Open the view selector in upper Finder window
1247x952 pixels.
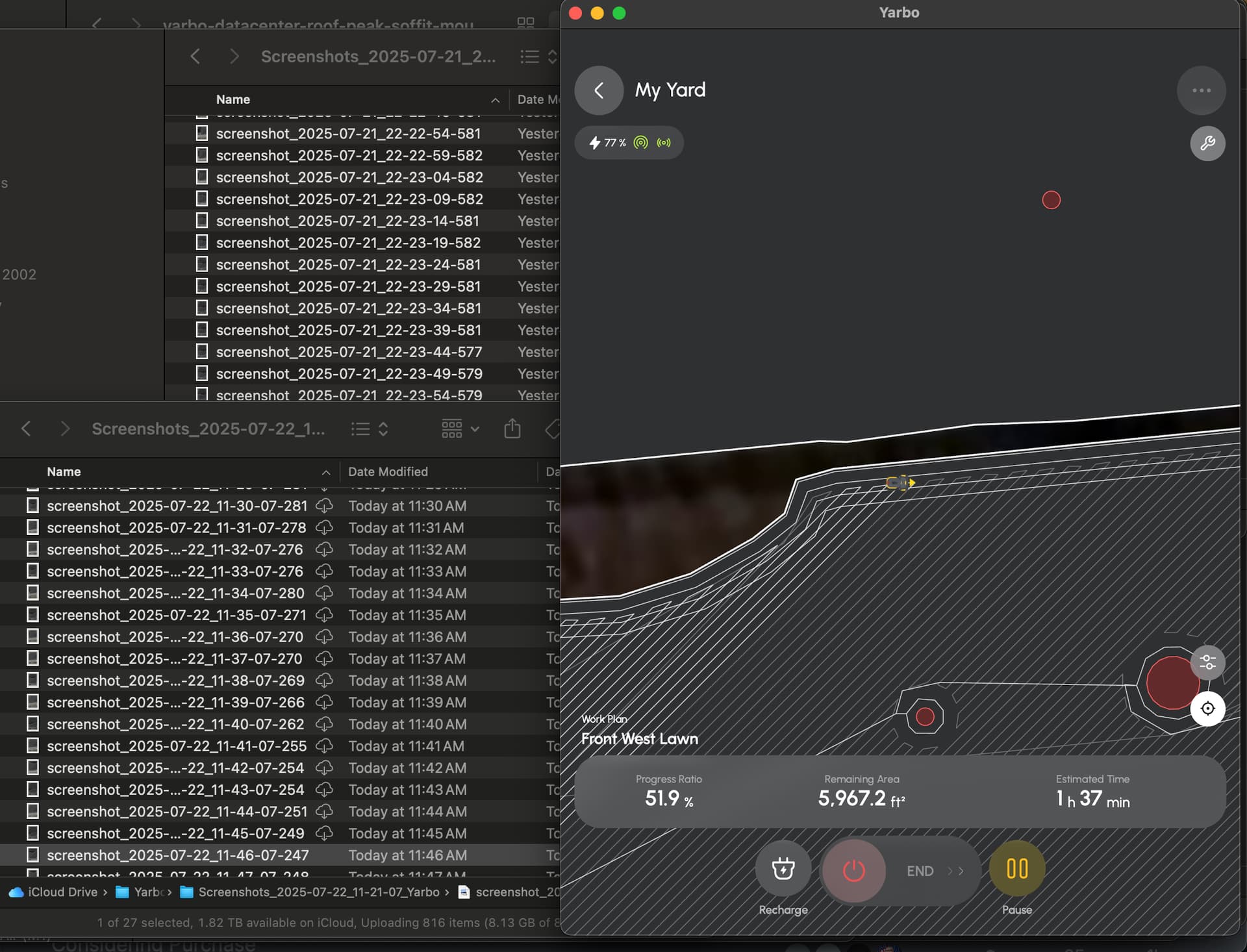538,56
